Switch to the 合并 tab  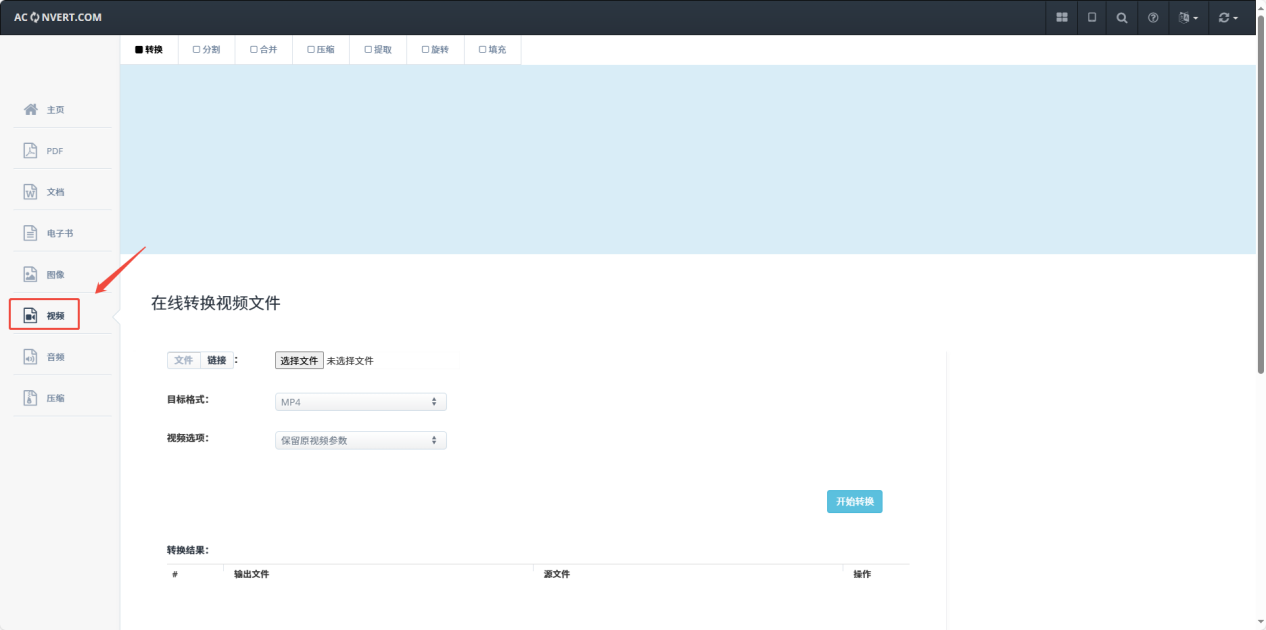[x=264, y=49]
